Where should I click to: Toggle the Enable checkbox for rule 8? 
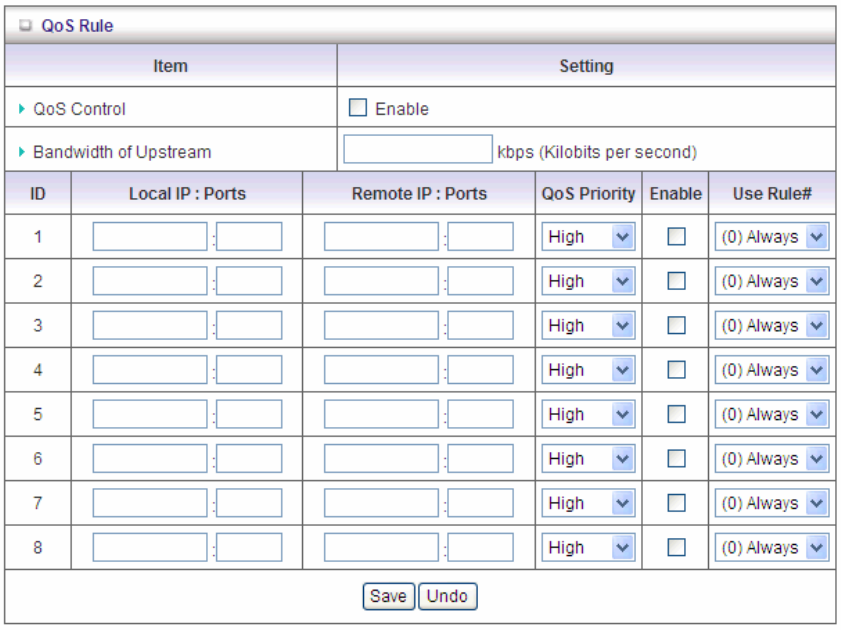pos(676,547)
